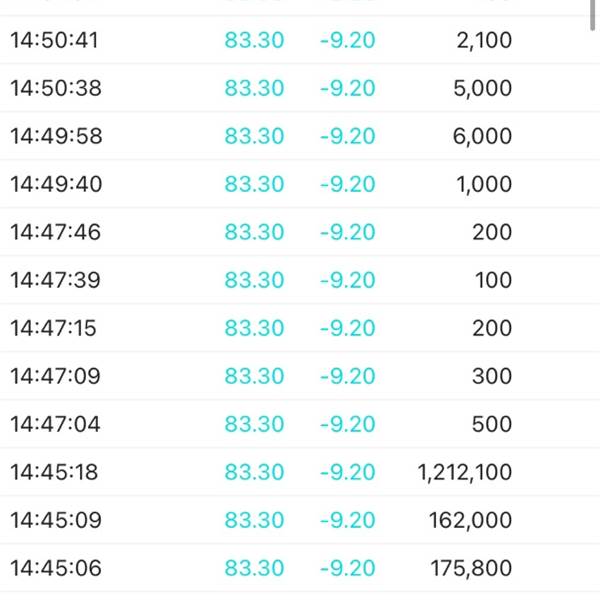The width and height of the screenshot is (600, 600).
Task: Click the 162,000 volume value
Action: tap(470, 520)
